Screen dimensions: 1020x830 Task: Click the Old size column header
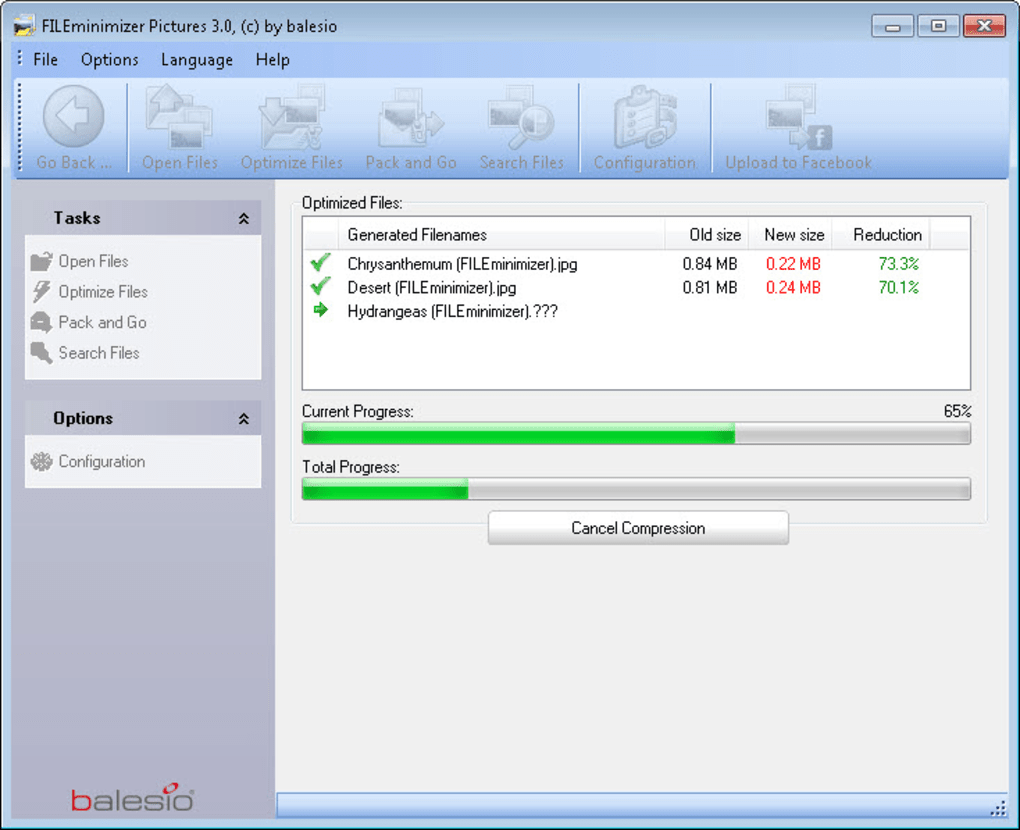(714, 235)
